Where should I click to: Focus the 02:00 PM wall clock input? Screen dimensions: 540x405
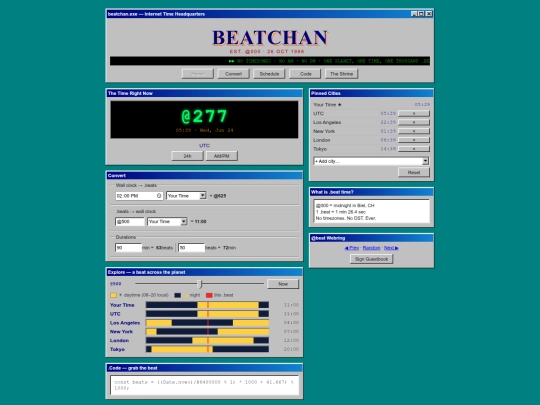139,196
